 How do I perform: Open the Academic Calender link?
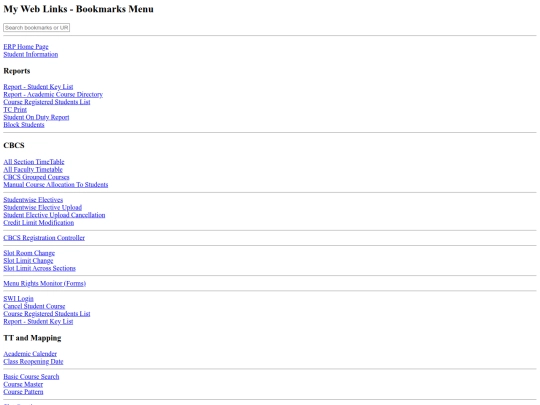coord(30,354)
